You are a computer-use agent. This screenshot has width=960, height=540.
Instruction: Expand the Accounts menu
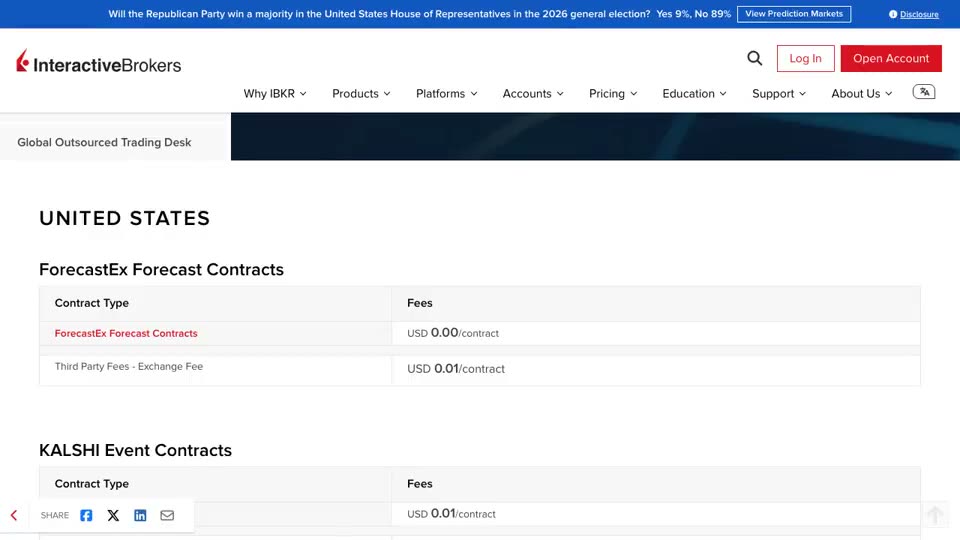click(533, 94)
